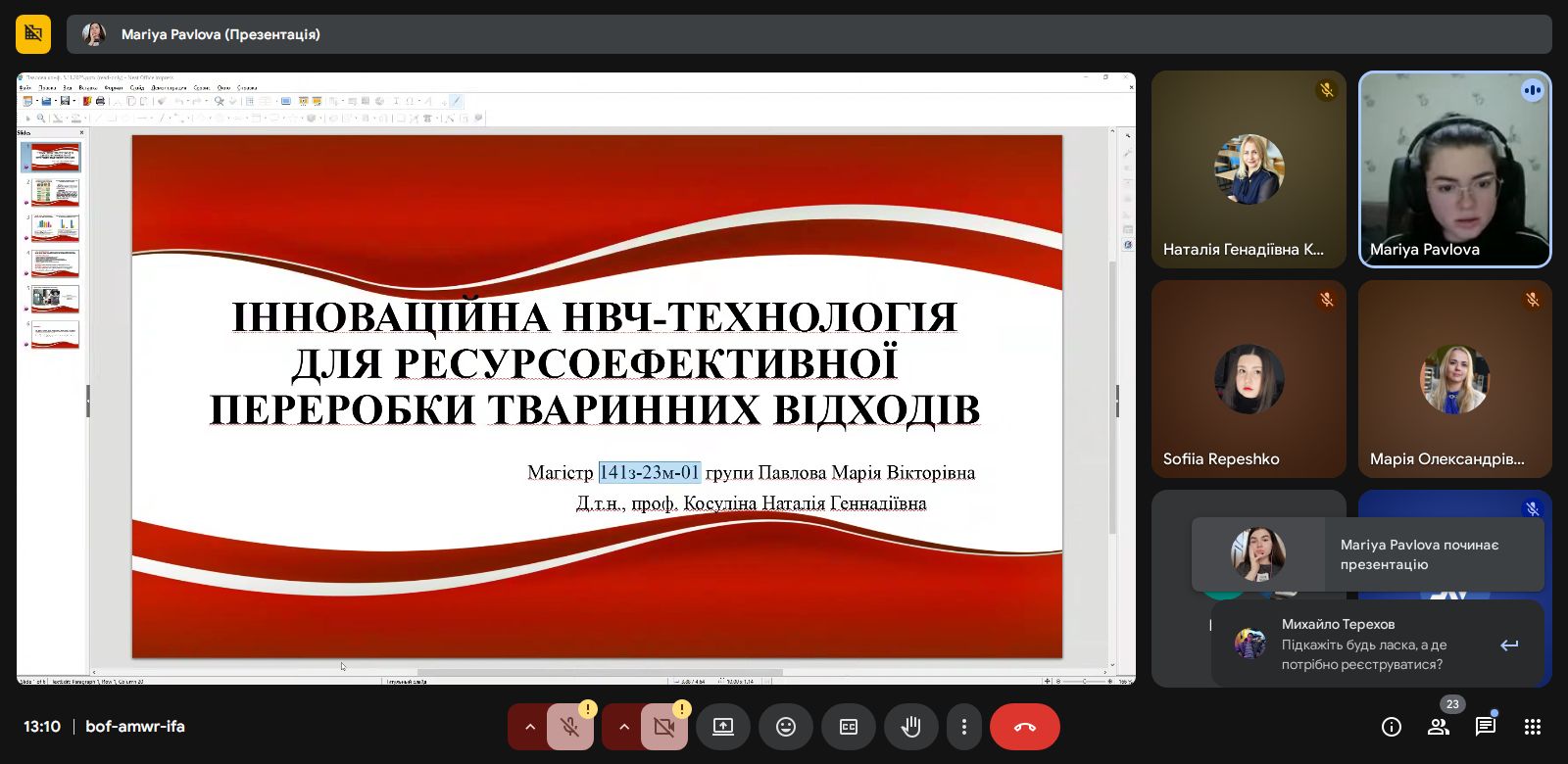The width and height of the screenshot is (1568, 764).
Task: Expand audio settings arrow beside microphone
Action: click(529, 727)
